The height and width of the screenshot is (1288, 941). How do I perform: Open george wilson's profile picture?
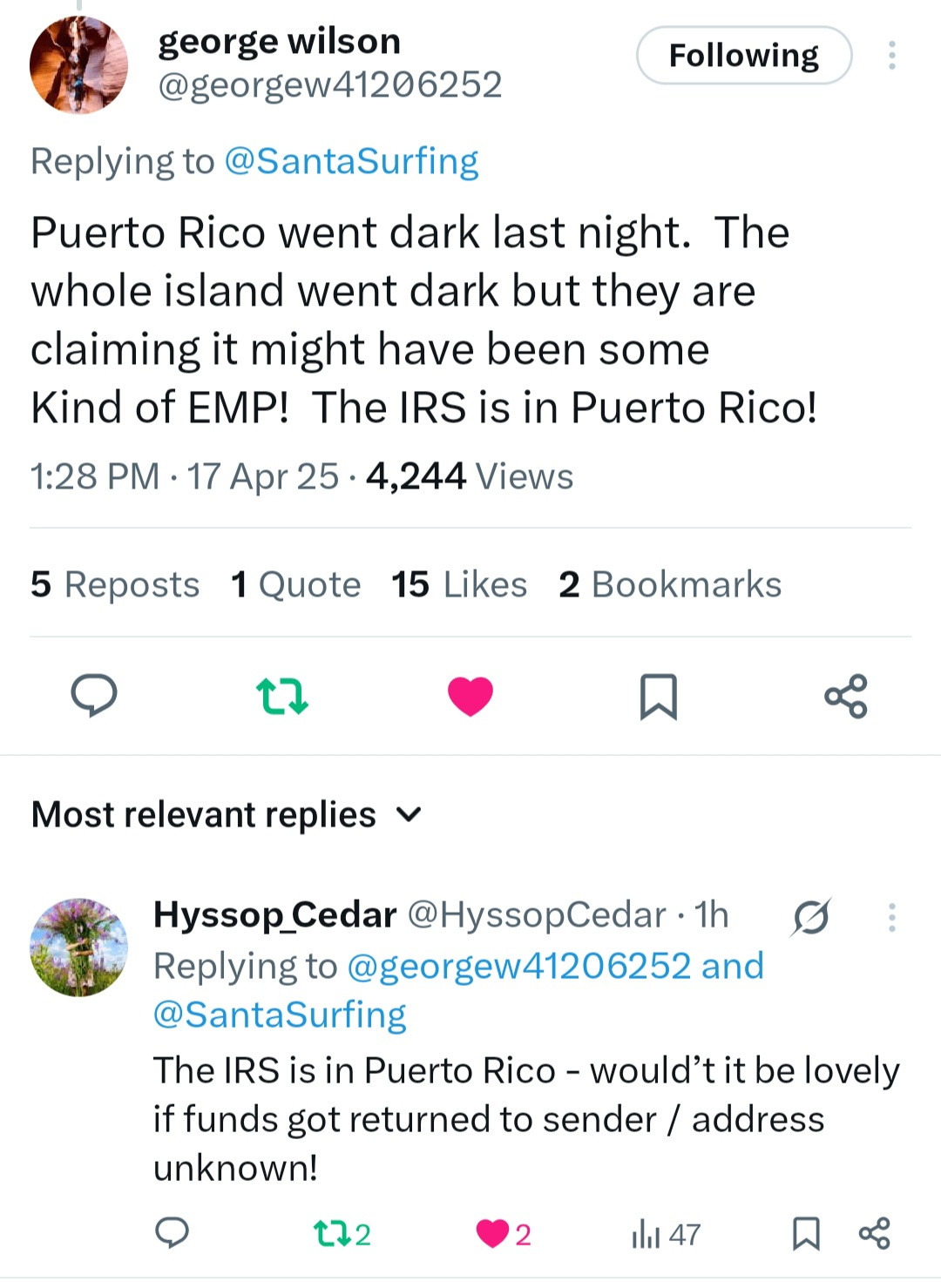(79, 65)
